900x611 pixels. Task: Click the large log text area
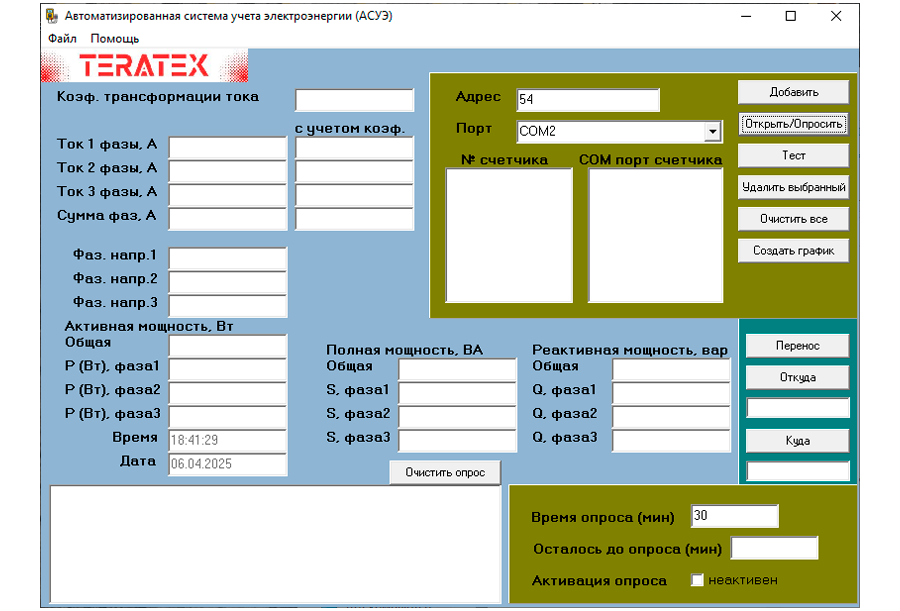coord(276,544)
